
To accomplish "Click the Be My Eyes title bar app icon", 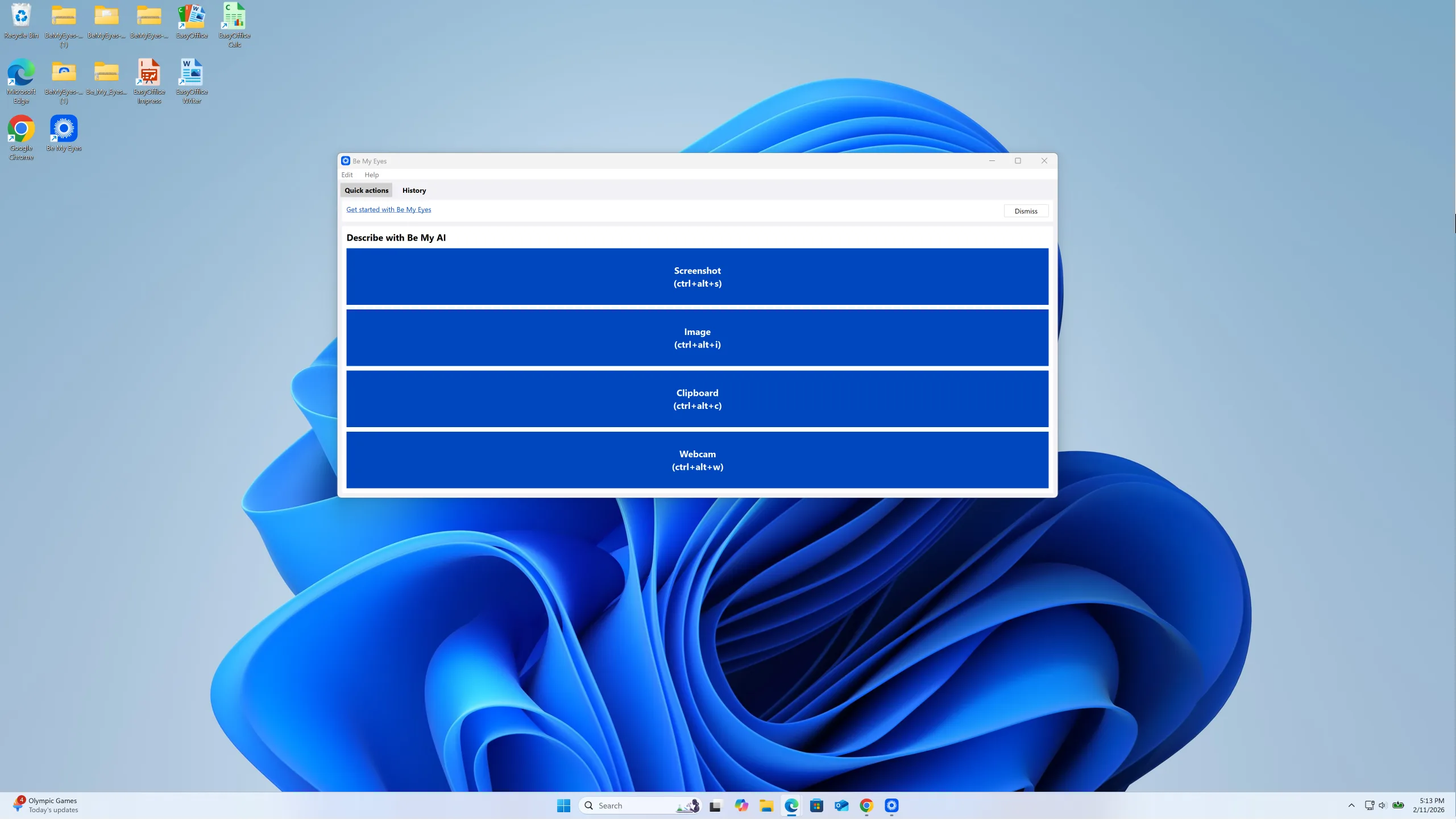I will pyautogui.click(x=345, y=161).
